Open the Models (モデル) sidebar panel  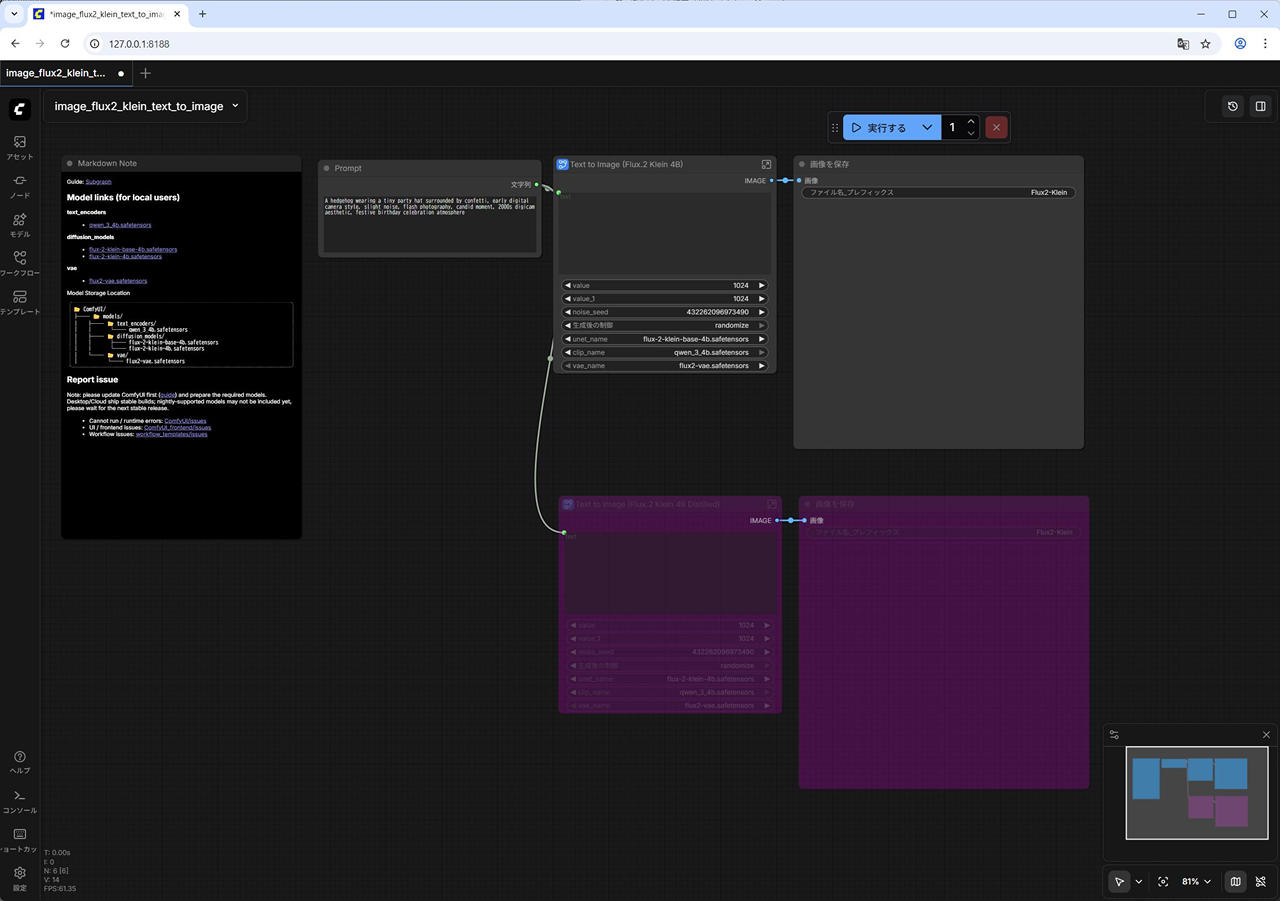(19, 224)
